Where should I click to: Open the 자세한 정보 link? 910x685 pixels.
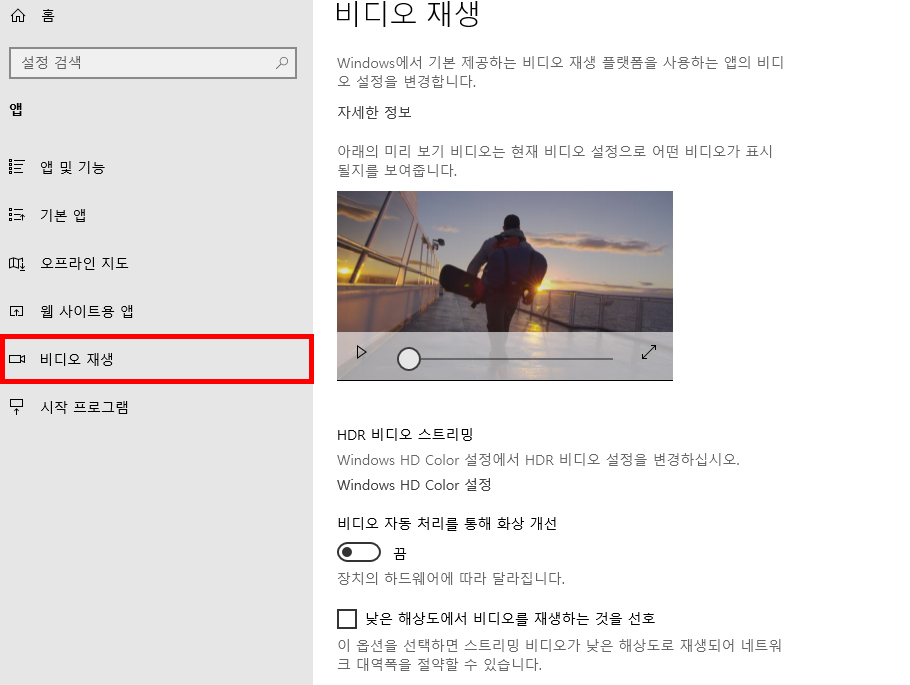(374, 112)
